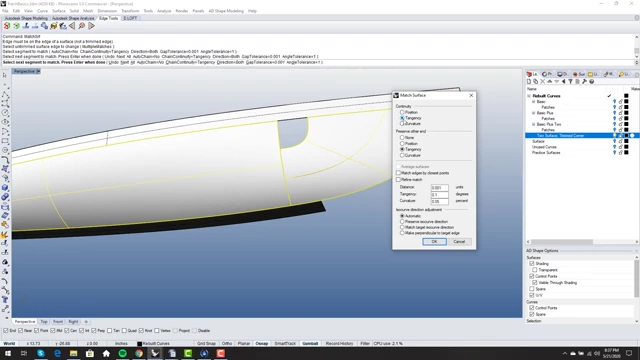Switch to Autodesk Shape Analysis tab

pyautogui.click(x=73, y=18)
